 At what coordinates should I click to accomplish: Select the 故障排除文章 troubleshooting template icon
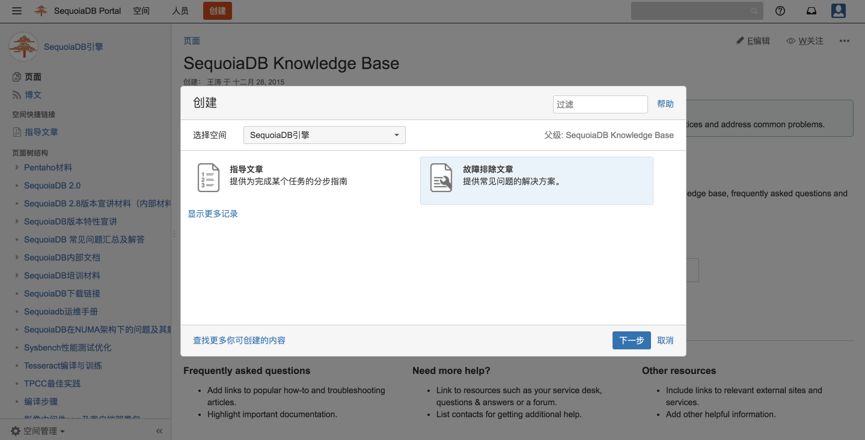coord(441,178)
